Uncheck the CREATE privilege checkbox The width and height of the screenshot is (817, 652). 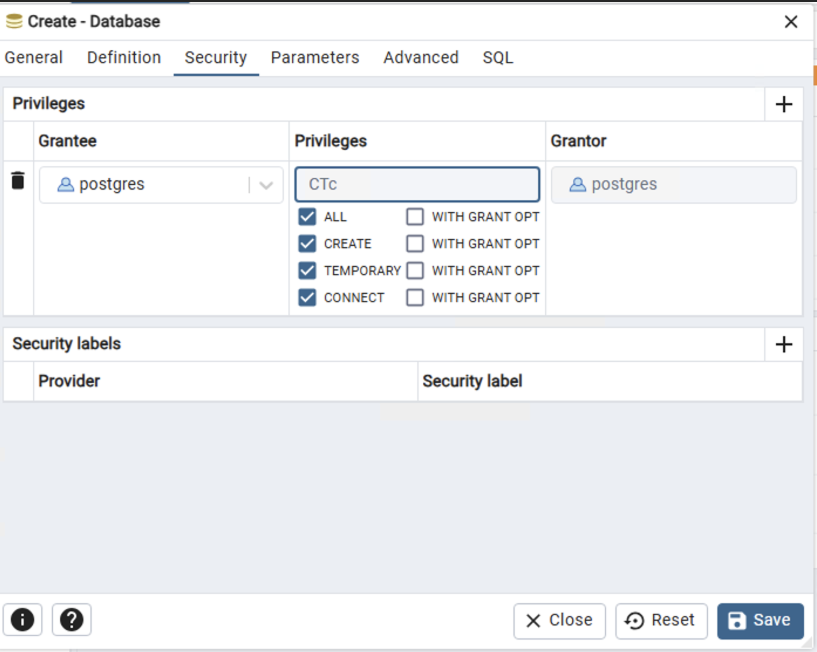307,243
